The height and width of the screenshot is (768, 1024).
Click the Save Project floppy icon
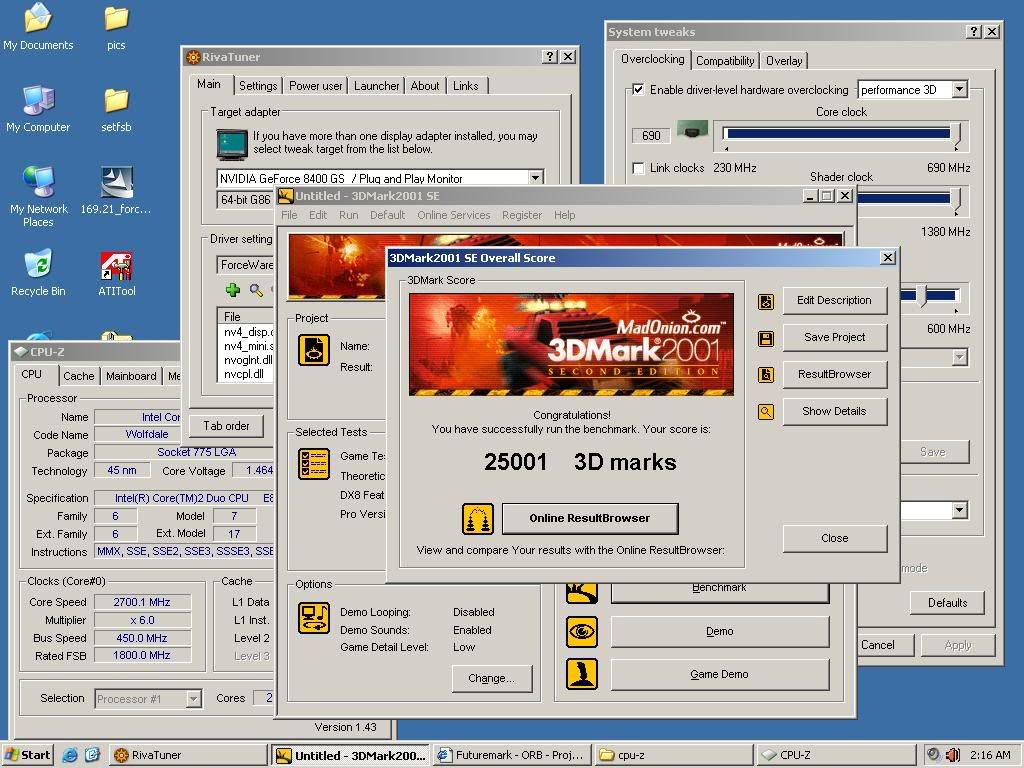coord(765,338)
